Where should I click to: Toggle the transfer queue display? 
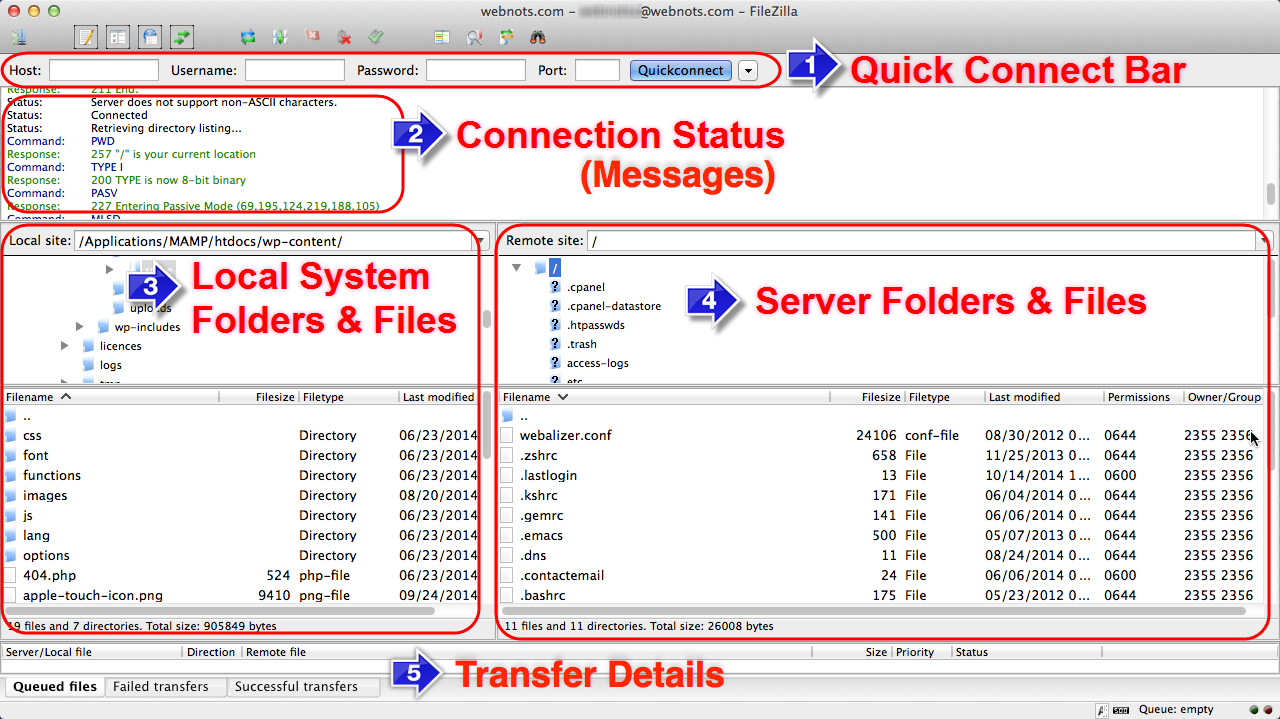click(x=182, y=38)
